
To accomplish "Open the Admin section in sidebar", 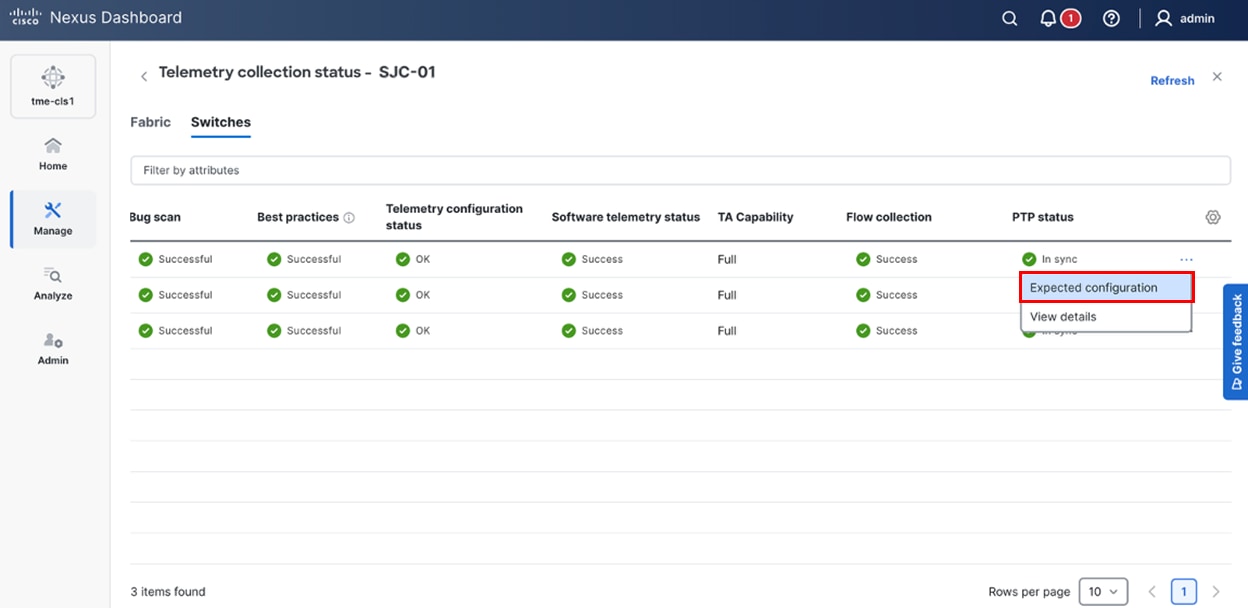I will click(x=53, y=349).
